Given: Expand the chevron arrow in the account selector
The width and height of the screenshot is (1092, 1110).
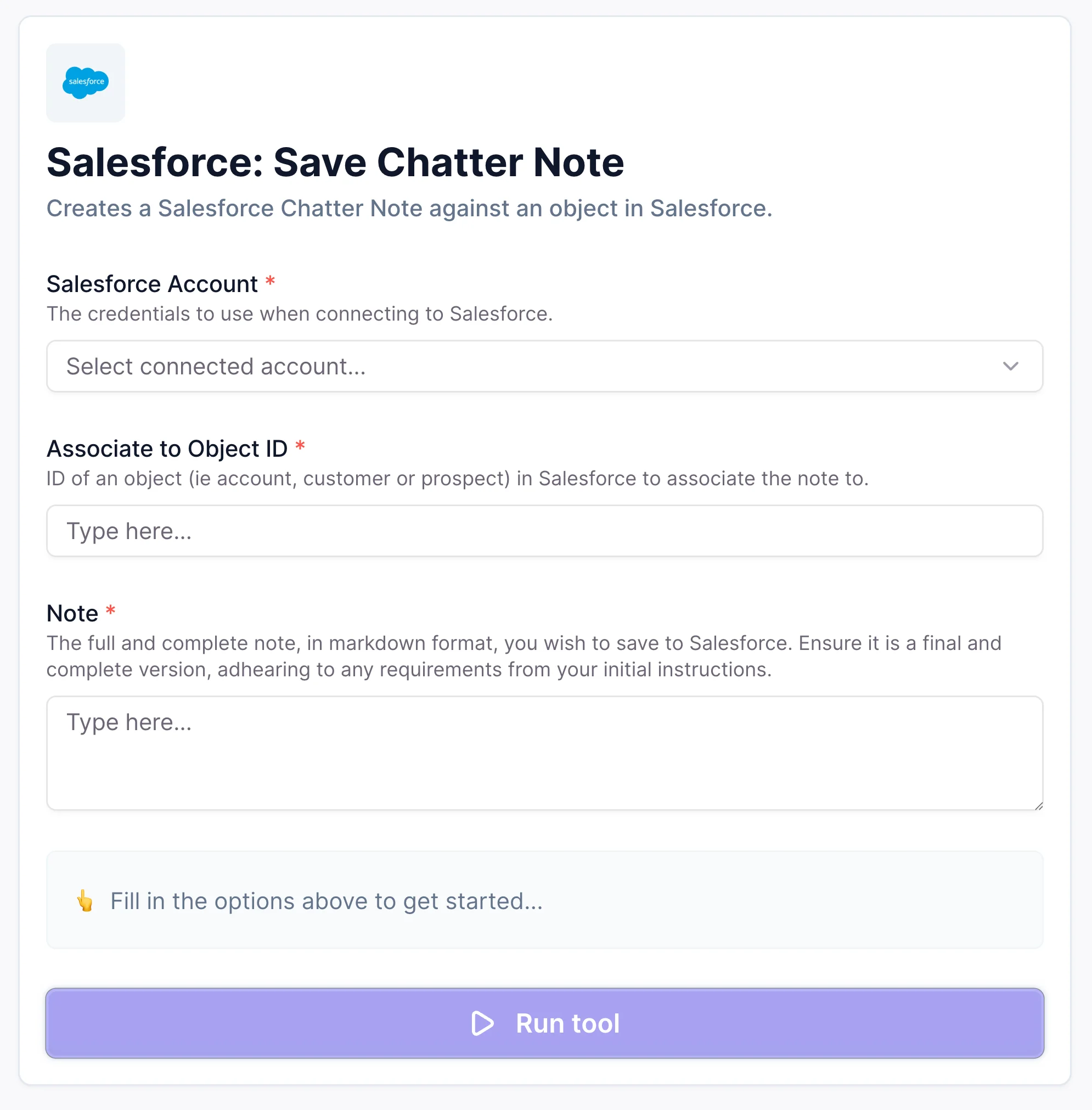Looking at the screenshot, I should click(x=1010, y=366).
